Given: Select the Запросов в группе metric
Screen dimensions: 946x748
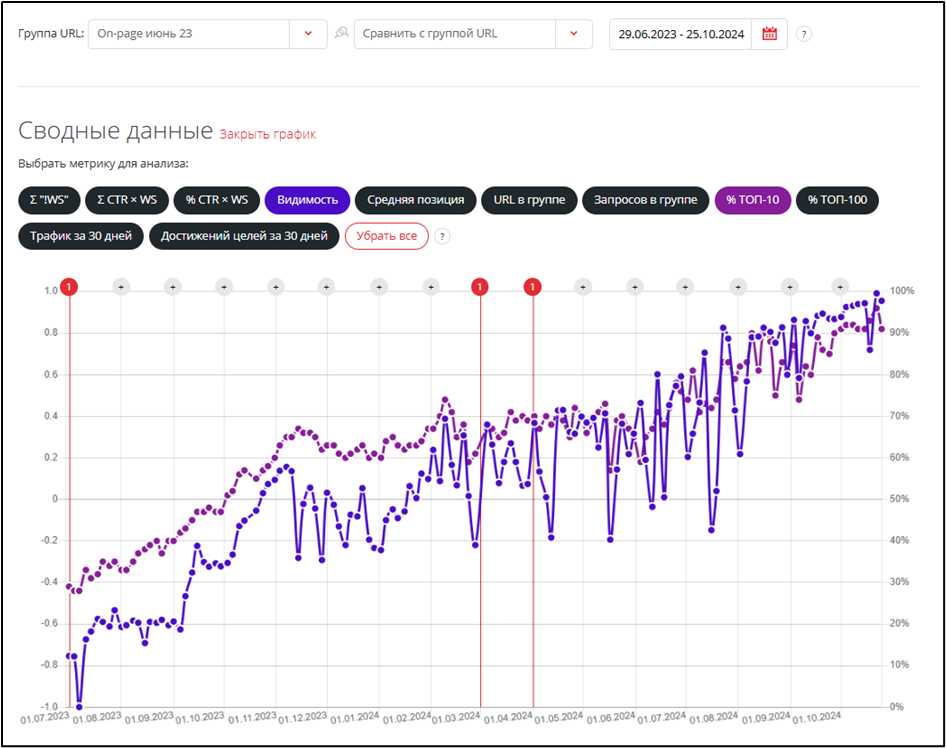Looking at the screenshot, I should click(645, 200).
